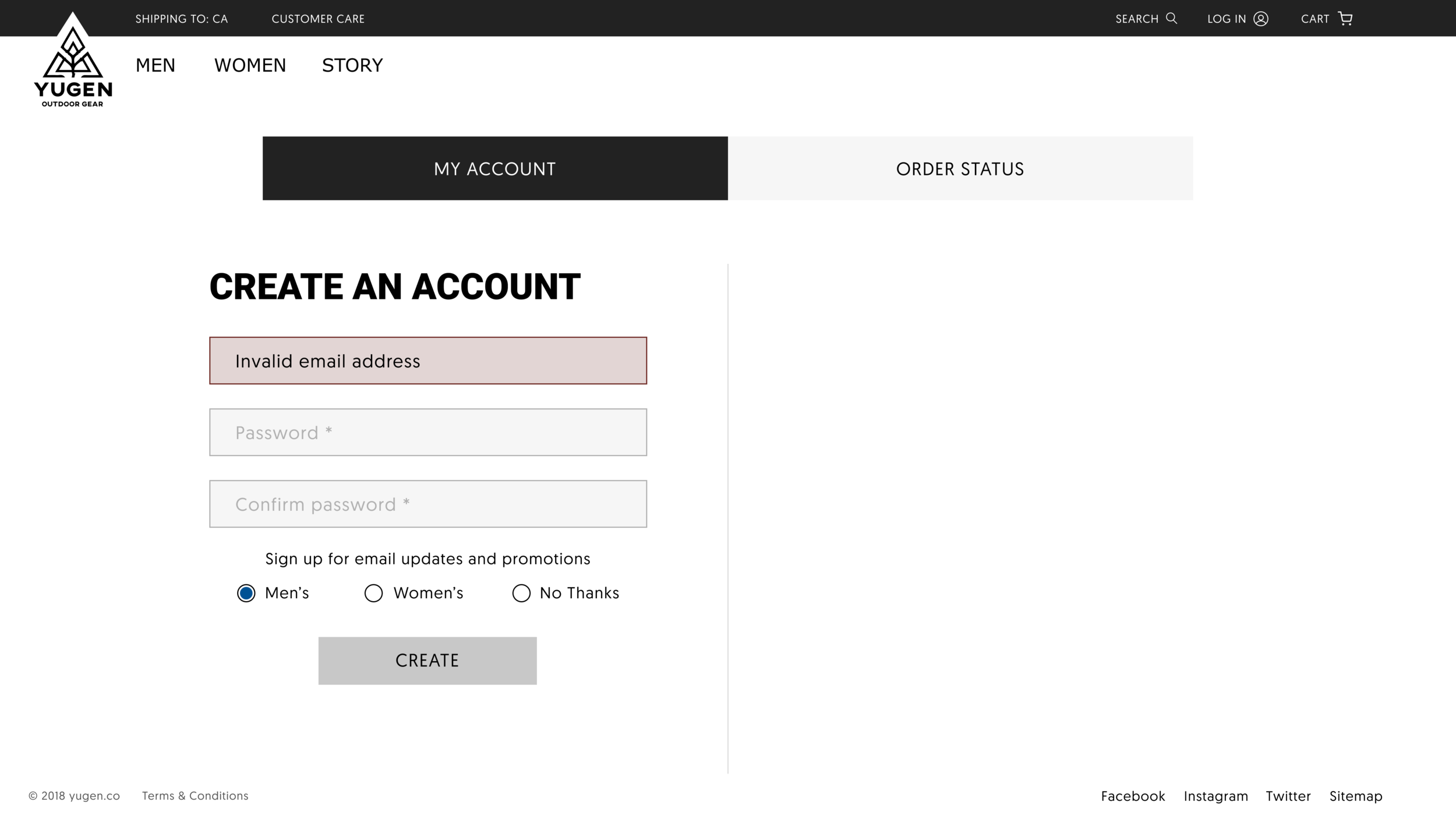1456x819 pixels.
Task: Click the Yugen Outdoor Gear logo
Action: tap(73, 61)
